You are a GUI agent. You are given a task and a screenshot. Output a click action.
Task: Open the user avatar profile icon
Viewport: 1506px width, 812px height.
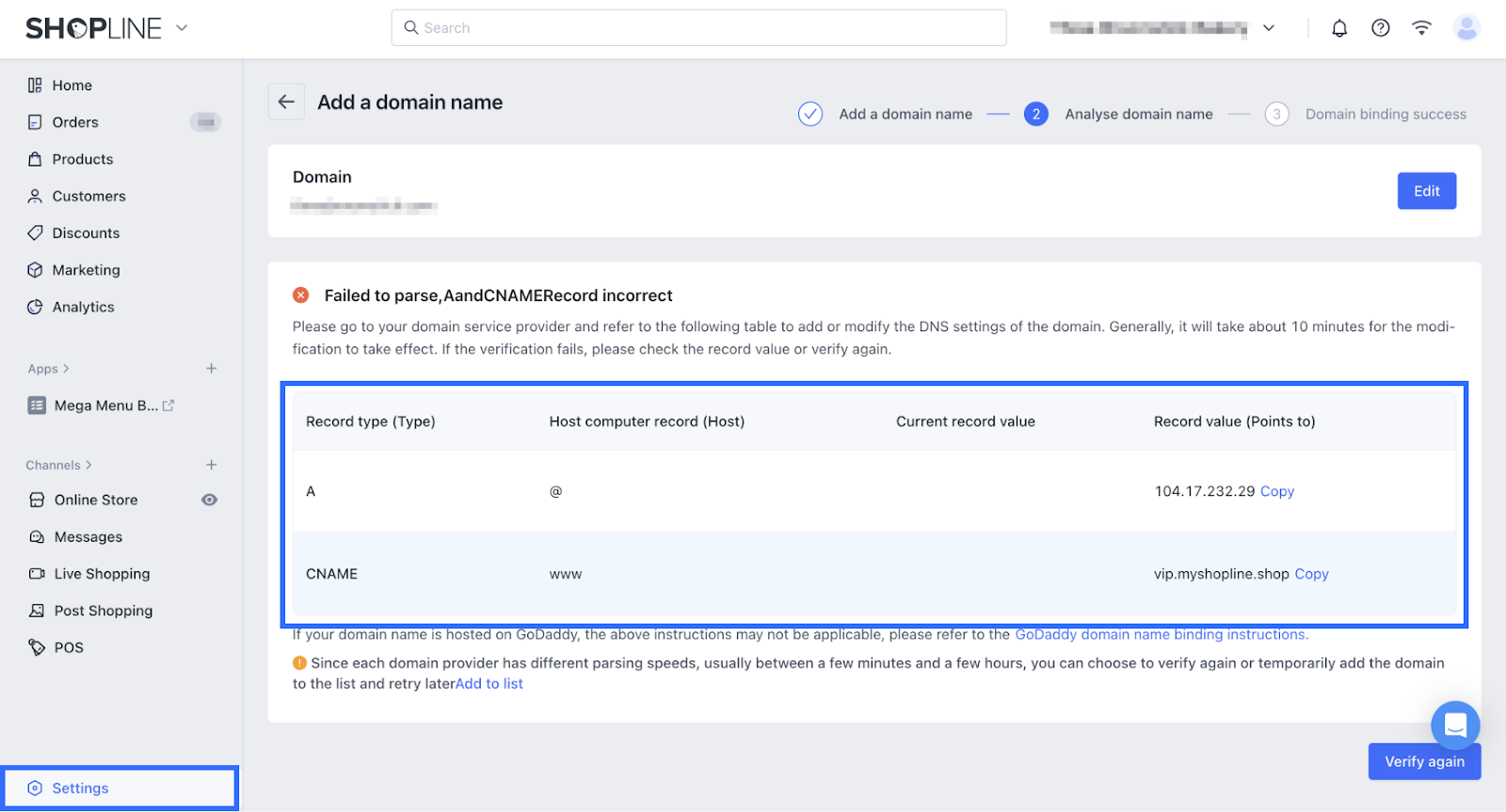1466,28
